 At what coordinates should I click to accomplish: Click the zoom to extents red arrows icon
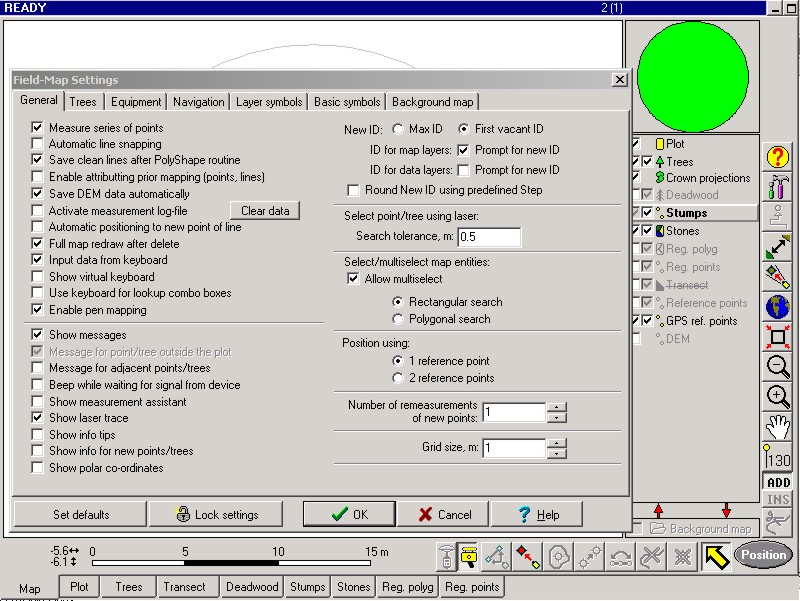click(x=778, y=336)
